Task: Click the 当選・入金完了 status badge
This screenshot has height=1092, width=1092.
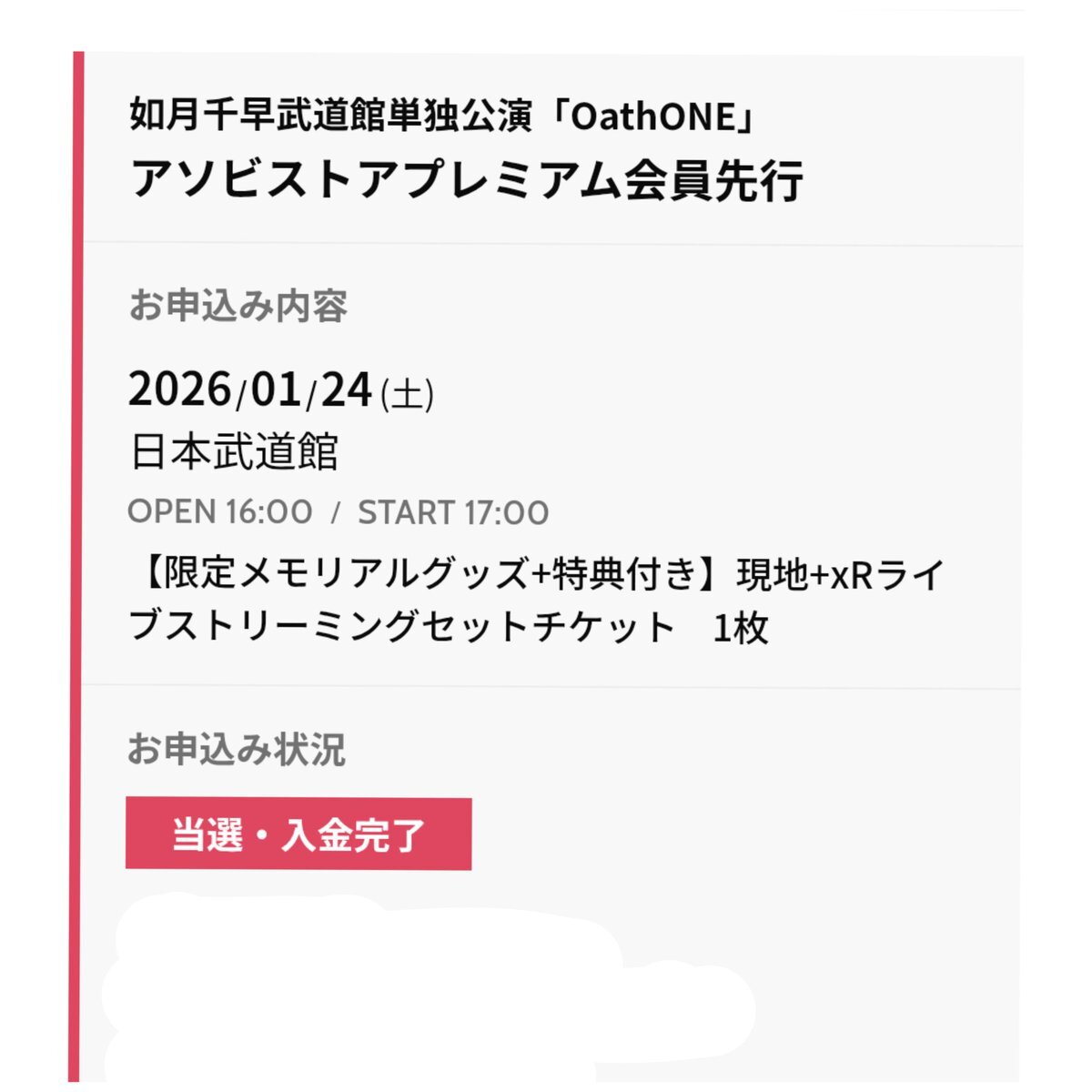Action: (x=298, y=834)
